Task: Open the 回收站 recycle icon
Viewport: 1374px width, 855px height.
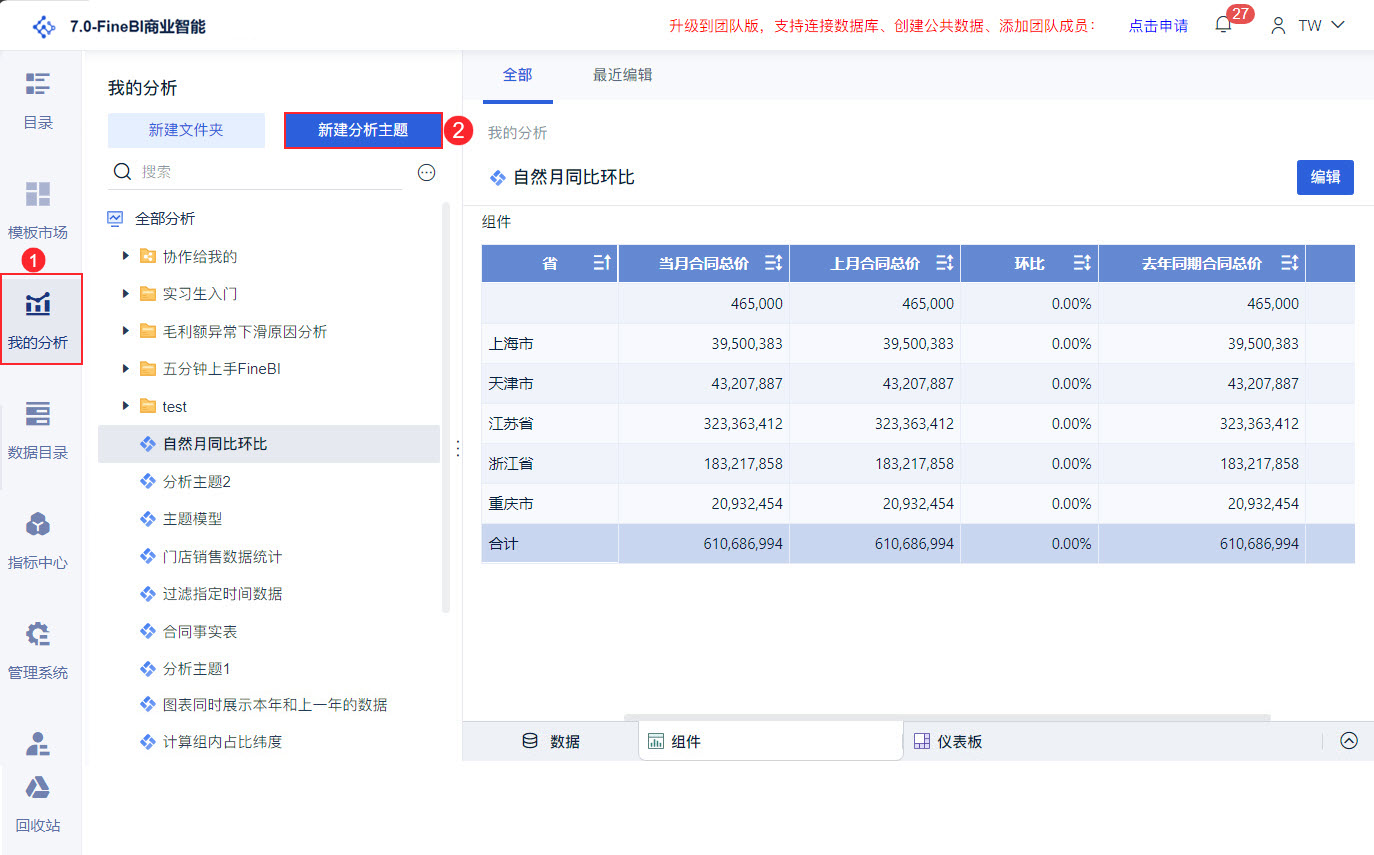Action: click(38, 788)
